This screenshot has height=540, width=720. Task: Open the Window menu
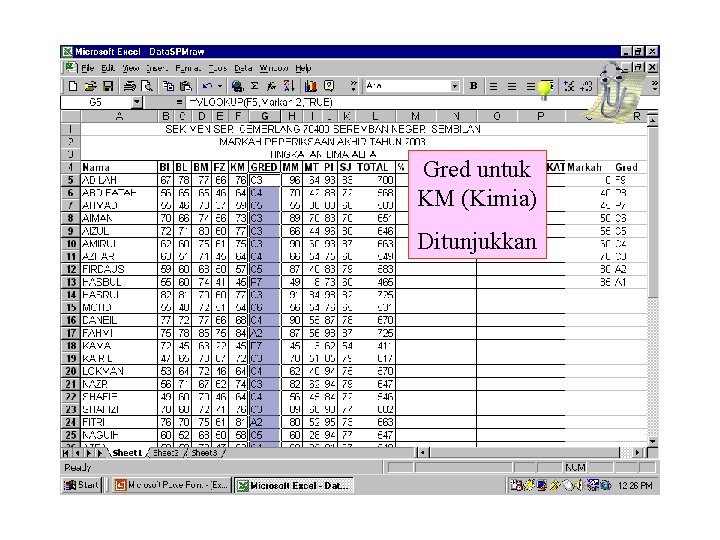(274, 68)
